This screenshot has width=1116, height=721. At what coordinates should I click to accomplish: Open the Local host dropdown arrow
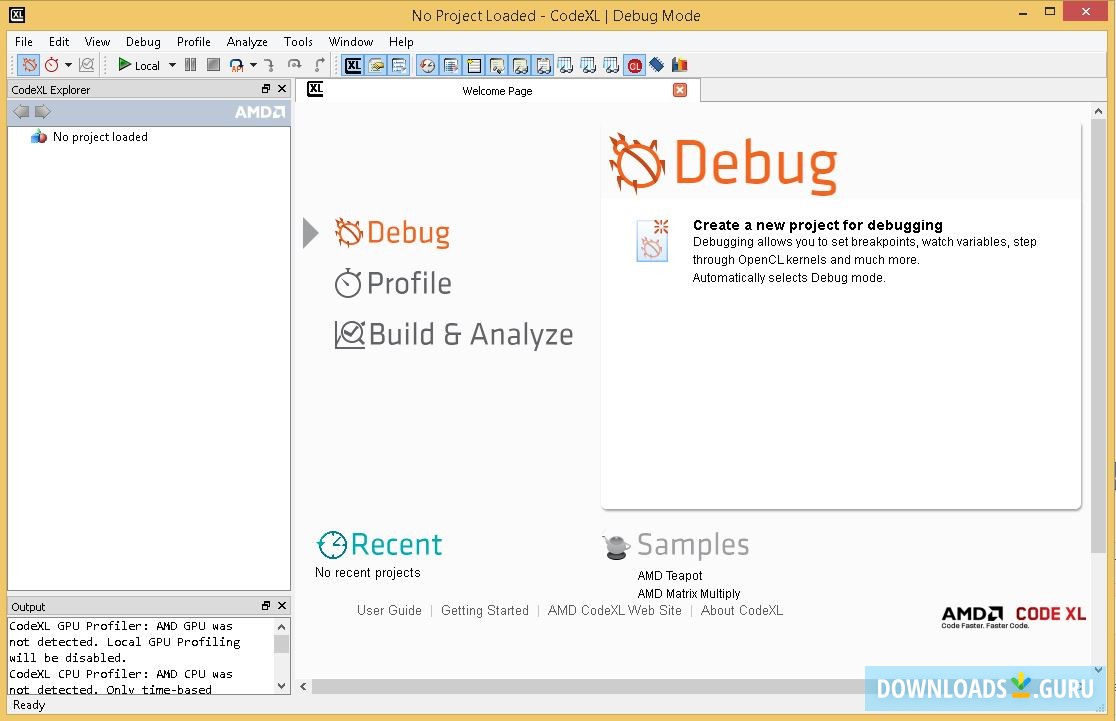pyautogui.click(x=172, y=65)
